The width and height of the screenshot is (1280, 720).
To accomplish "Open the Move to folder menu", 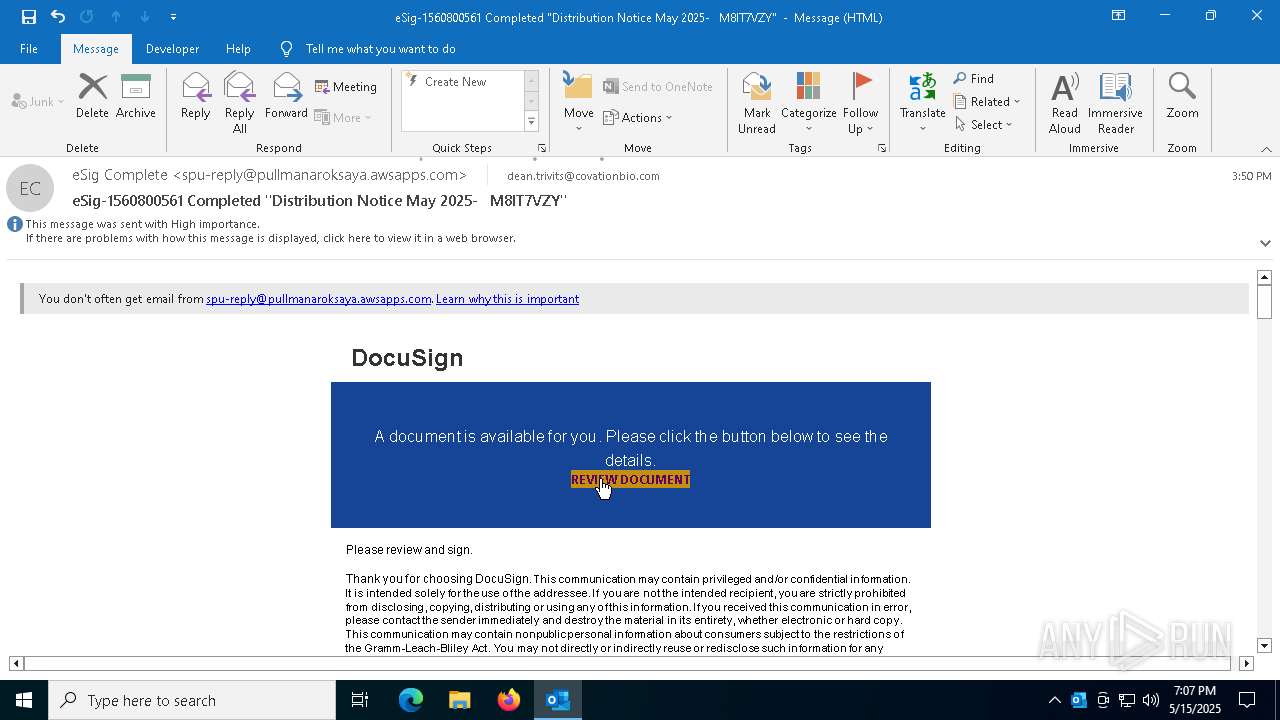I will point(578,103).
